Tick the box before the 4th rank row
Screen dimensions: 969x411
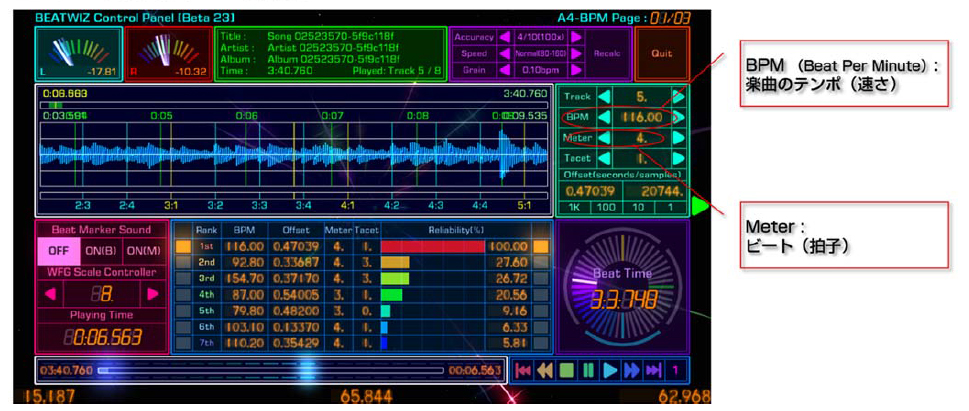pyautogui.click(x=183, y=295)
